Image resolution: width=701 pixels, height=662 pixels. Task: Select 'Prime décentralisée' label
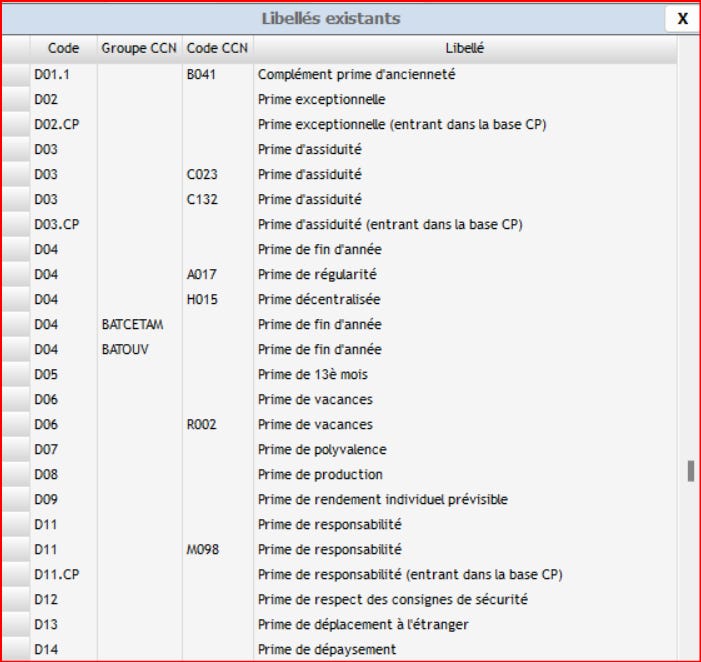tap(319, 299)
